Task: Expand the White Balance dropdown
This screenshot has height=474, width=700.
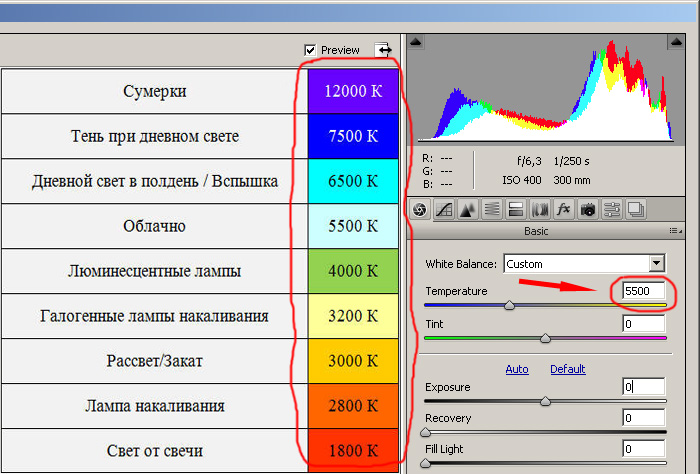Action: 657,263
